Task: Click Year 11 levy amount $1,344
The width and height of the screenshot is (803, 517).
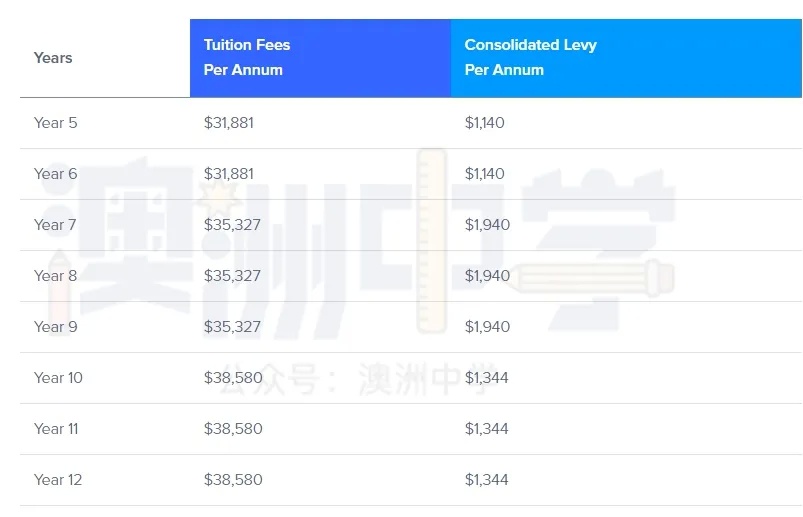Action: (x=487, y=429)
